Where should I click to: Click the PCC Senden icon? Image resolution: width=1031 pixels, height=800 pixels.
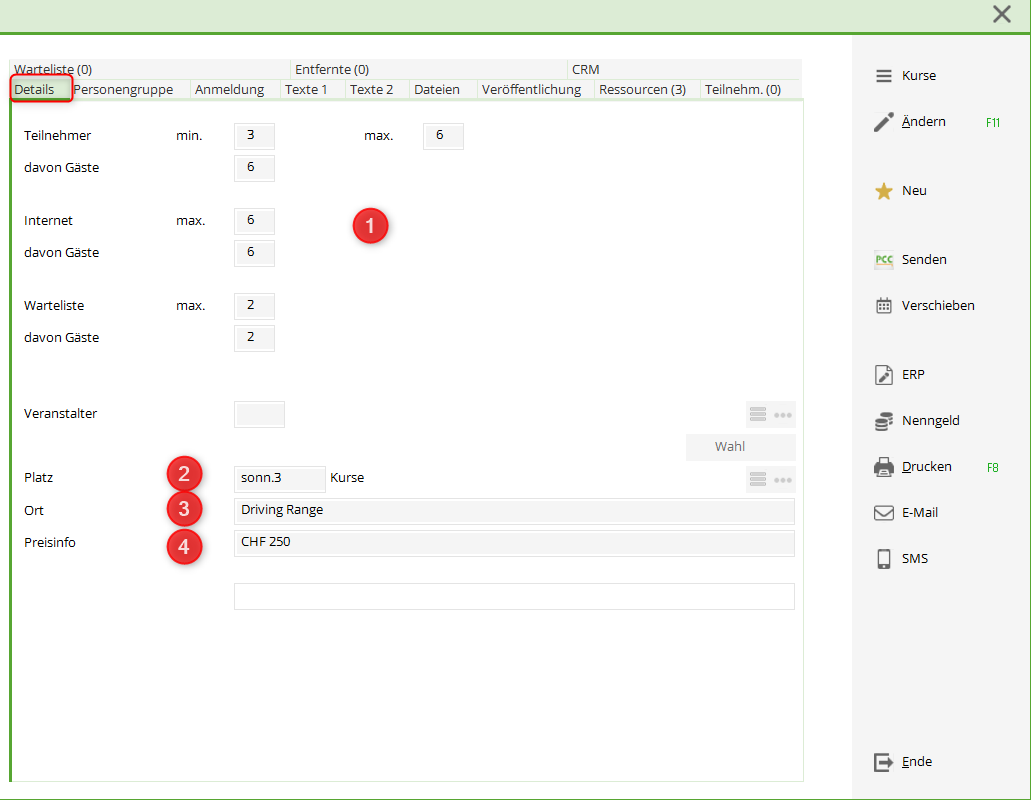[883, 260]
